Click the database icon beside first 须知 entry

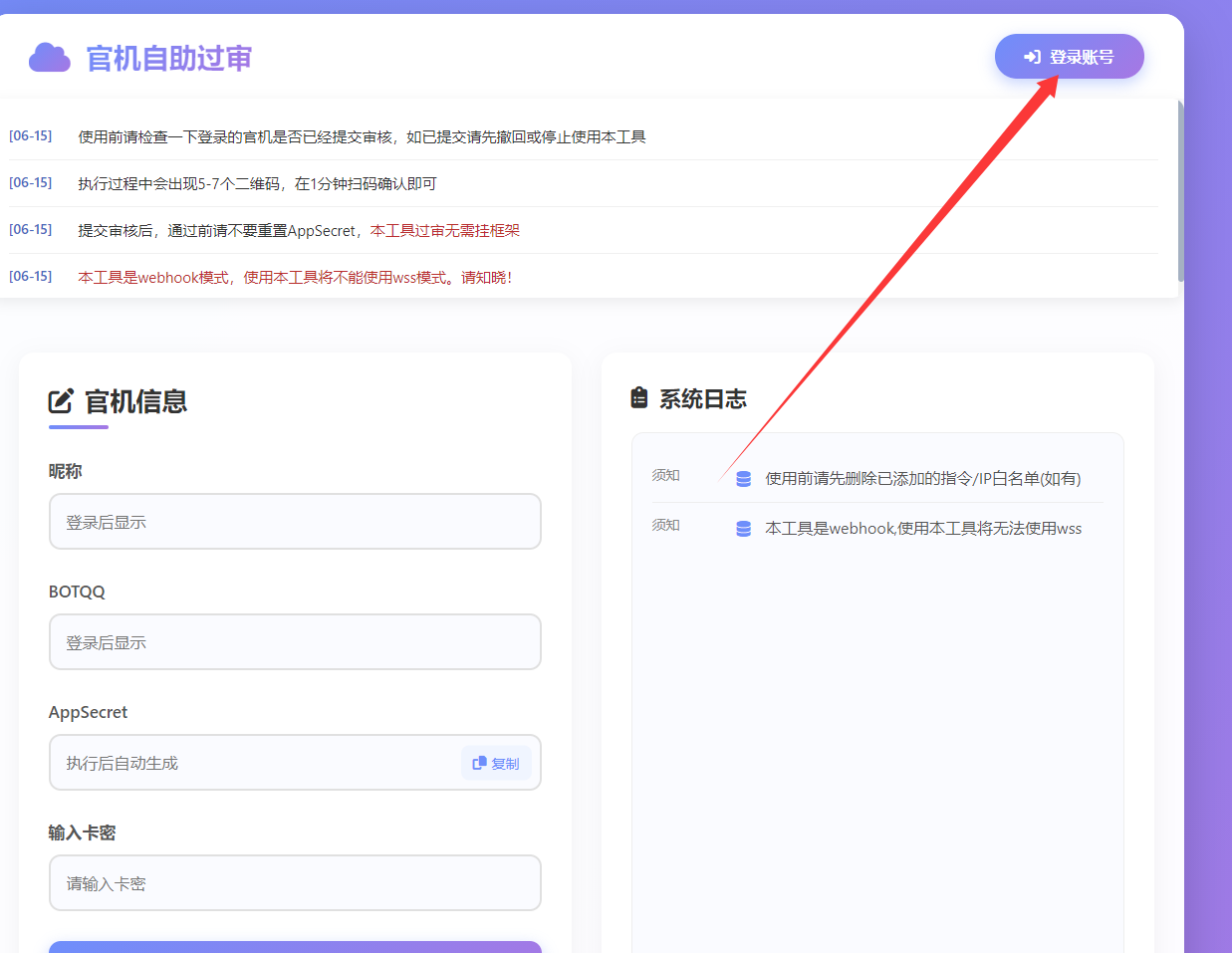743,478
